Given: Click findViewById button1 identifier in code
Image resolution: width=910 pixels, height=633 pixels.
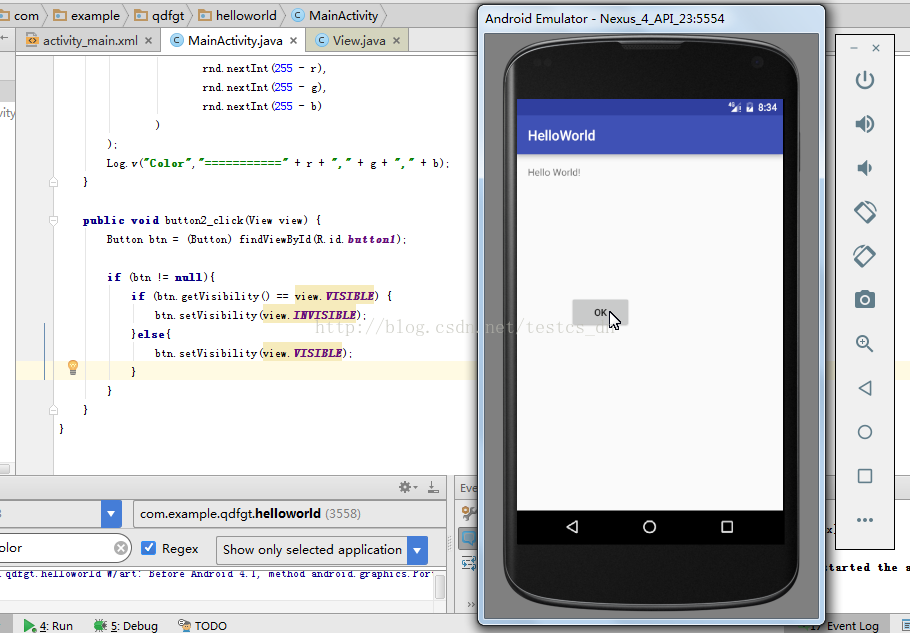Looking at the screenshot, I should [x=371, y=239].
